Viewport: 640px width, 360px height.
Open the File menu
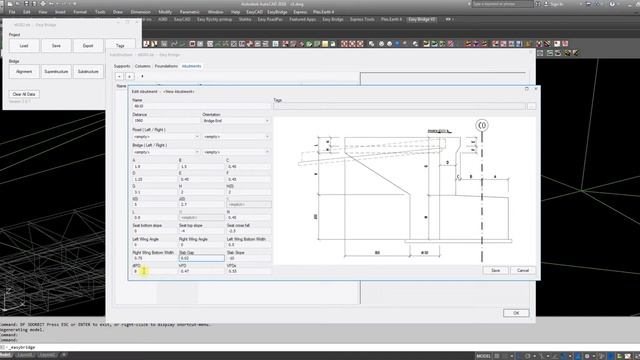[12, 12]
